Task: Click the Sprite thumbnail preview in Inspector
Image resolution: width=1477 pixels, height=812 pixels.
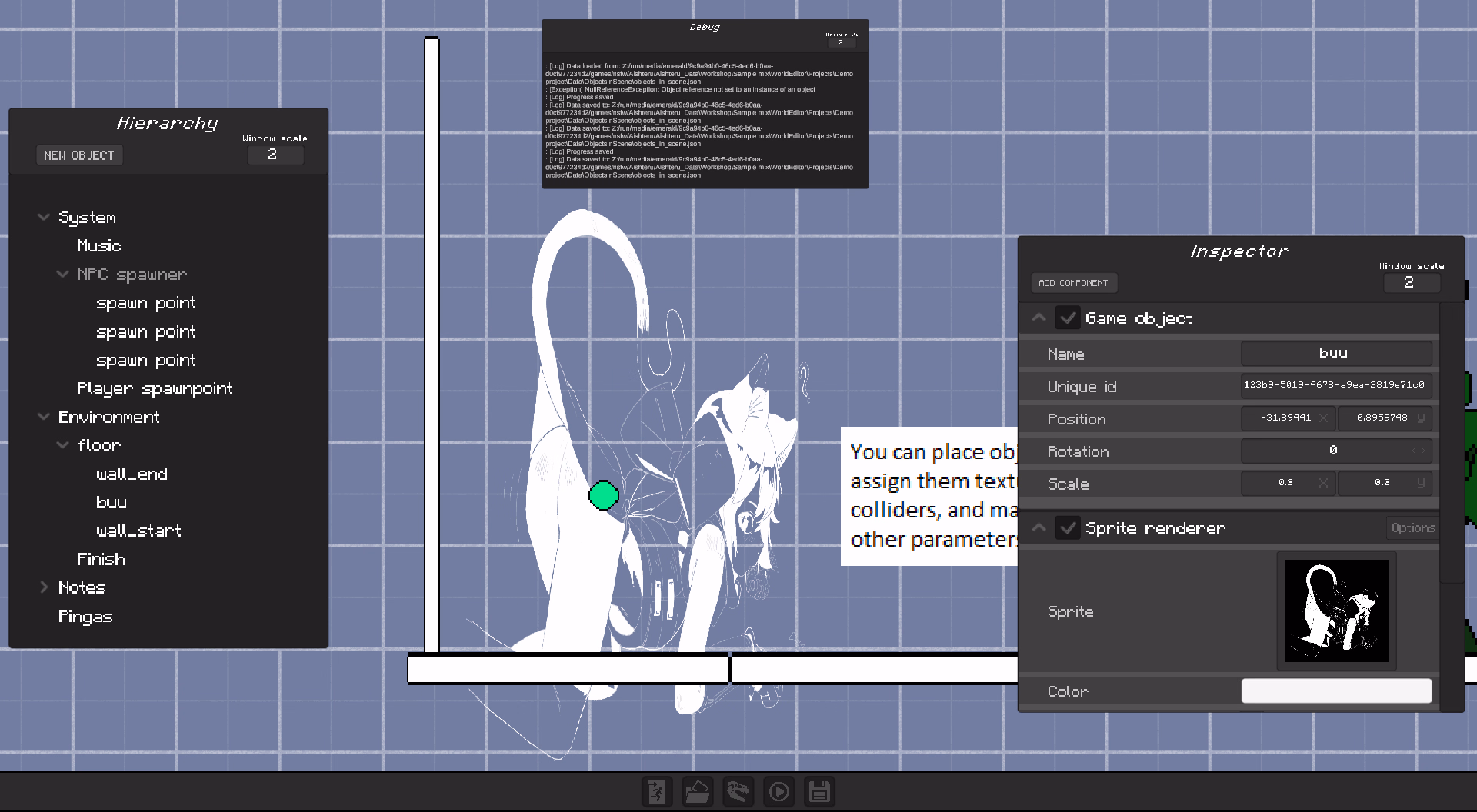Action: pyautogui.click(x=1336, y=611)
